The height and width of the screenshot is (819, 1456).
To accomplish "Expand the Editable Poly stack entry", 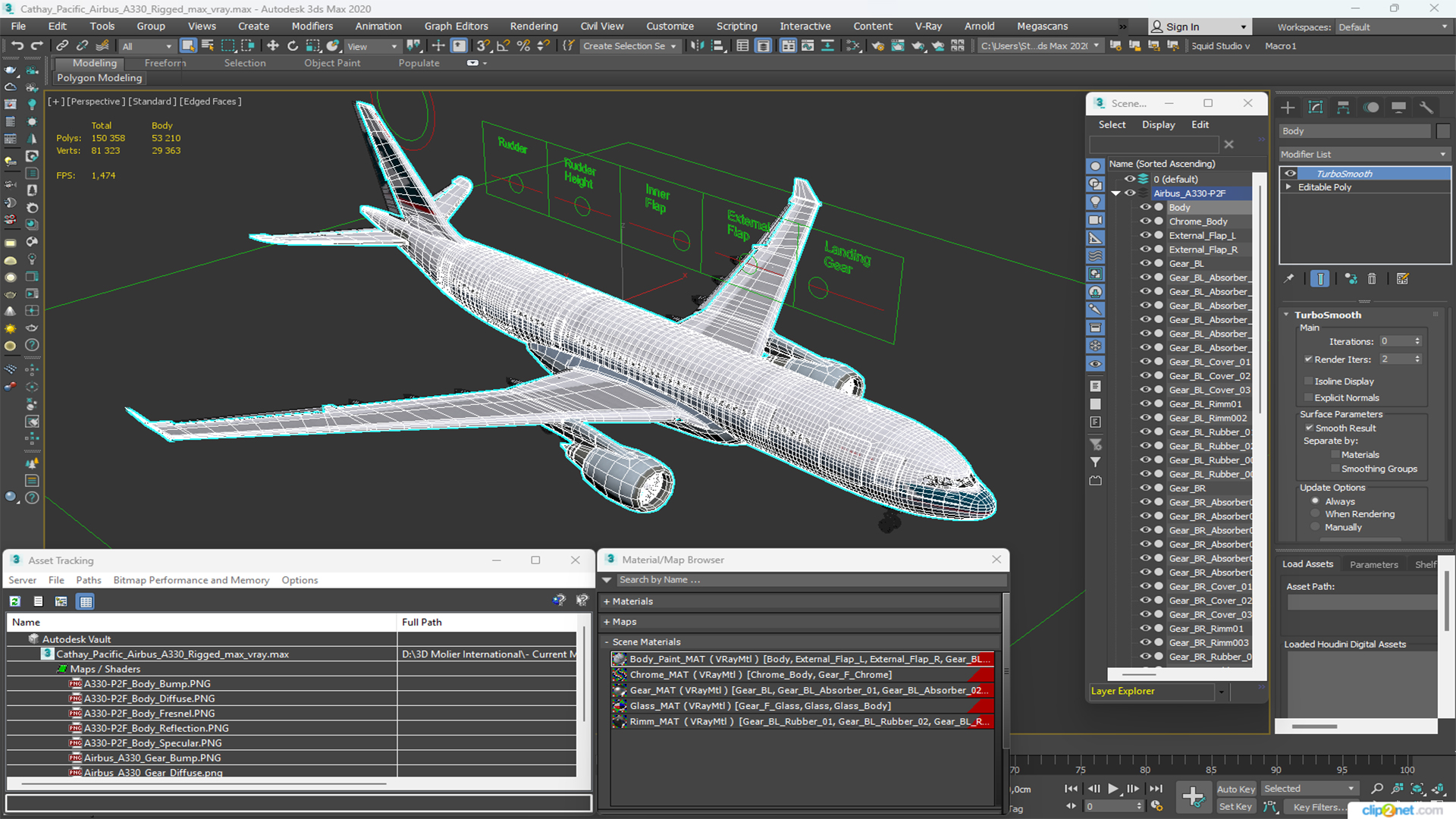I will point(1288,187).
